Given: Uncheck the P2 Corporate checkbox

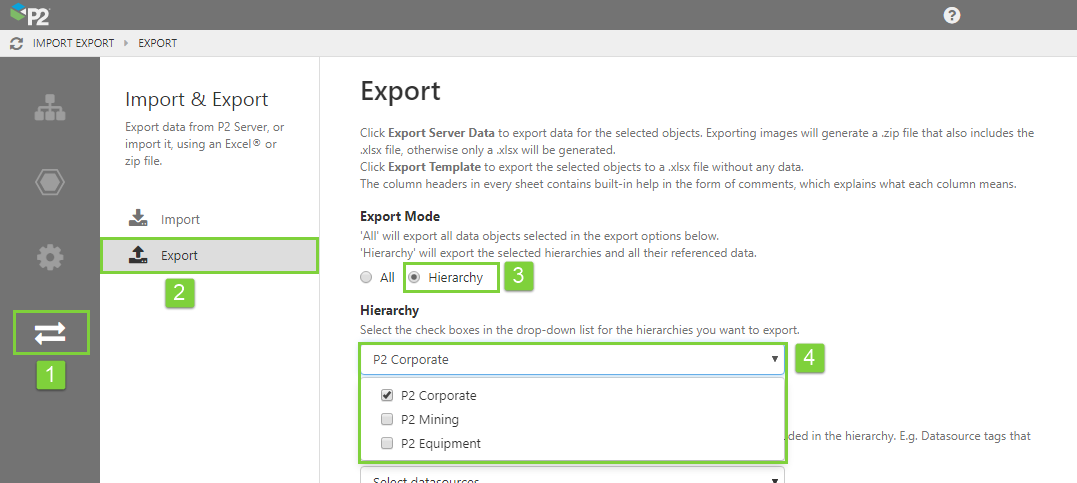Looking at the screenshot, I should 387,395.
